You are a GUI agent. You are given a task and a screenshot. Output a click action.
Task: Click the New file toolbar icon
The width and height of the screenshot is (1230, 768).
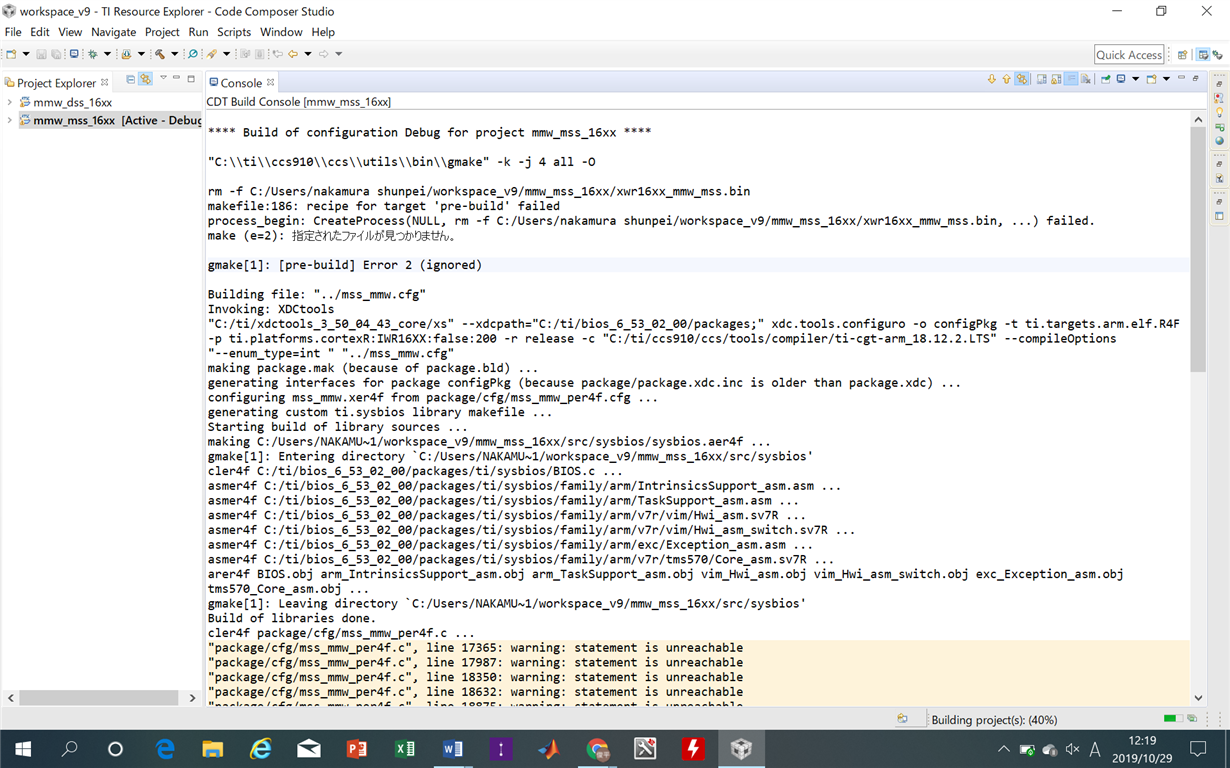coord(11,54)
